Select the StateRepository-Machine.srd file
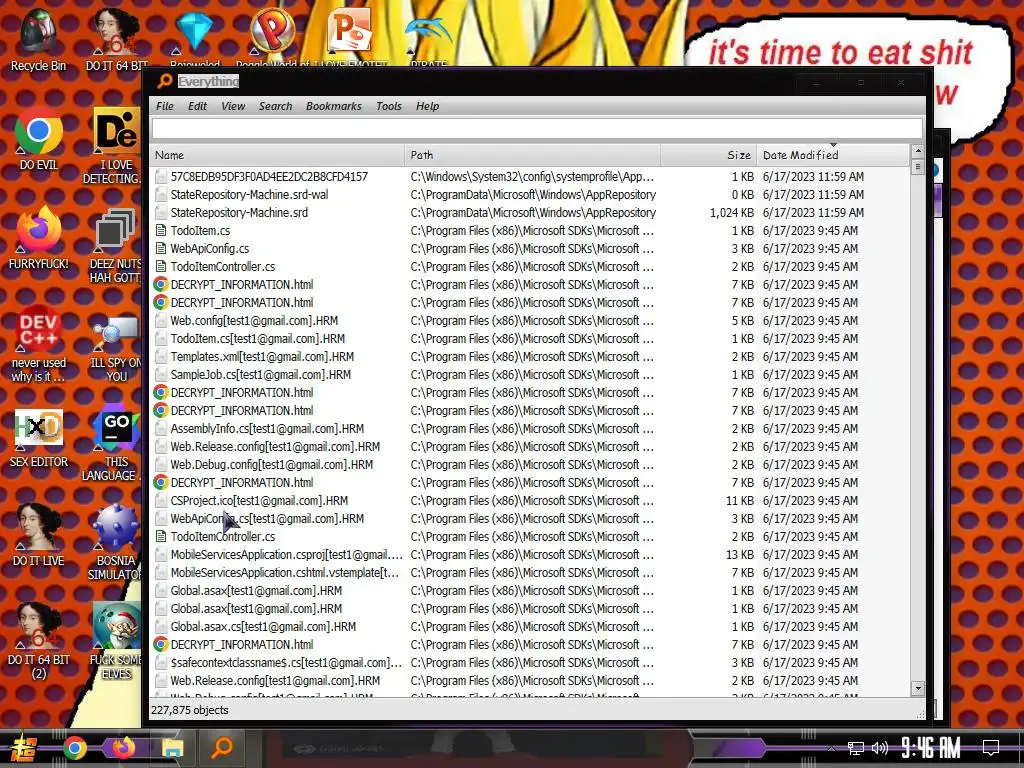The width and height of the screenshot is (1024, 768). 530,212
